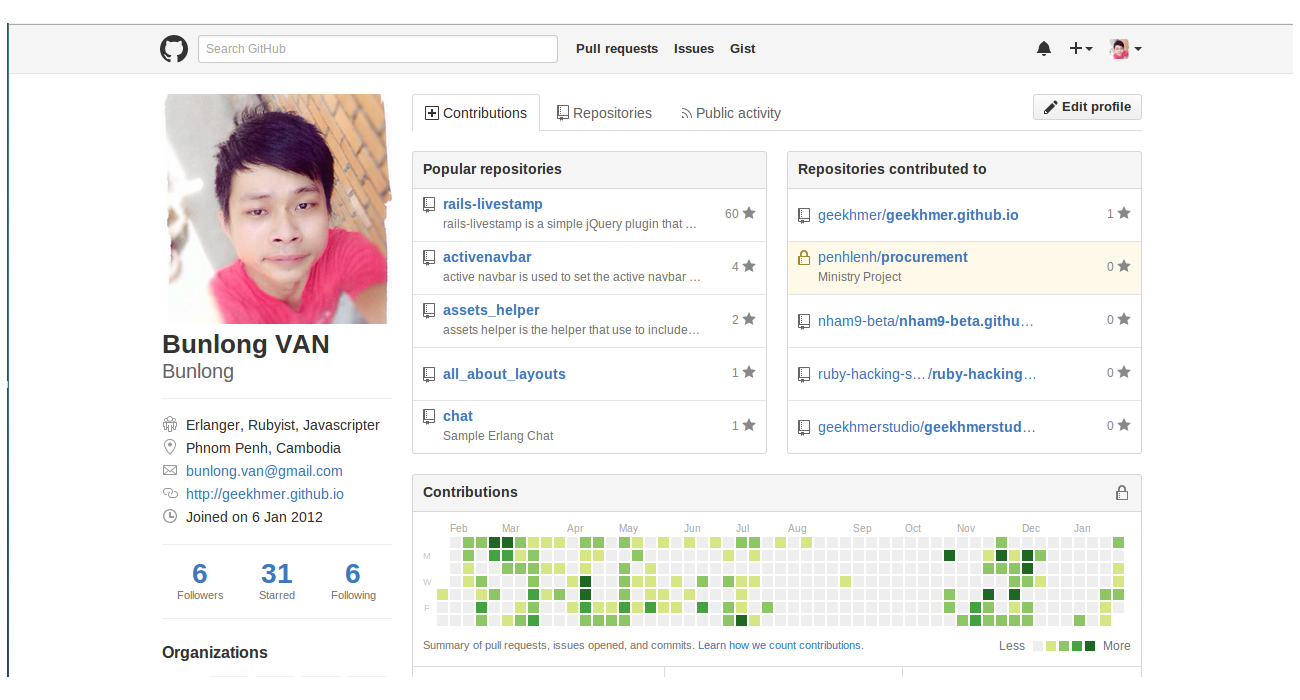Click the star icon beside all_about_layouts' count
Screen dimensions: 1300x700
click(x=749, y=372)
